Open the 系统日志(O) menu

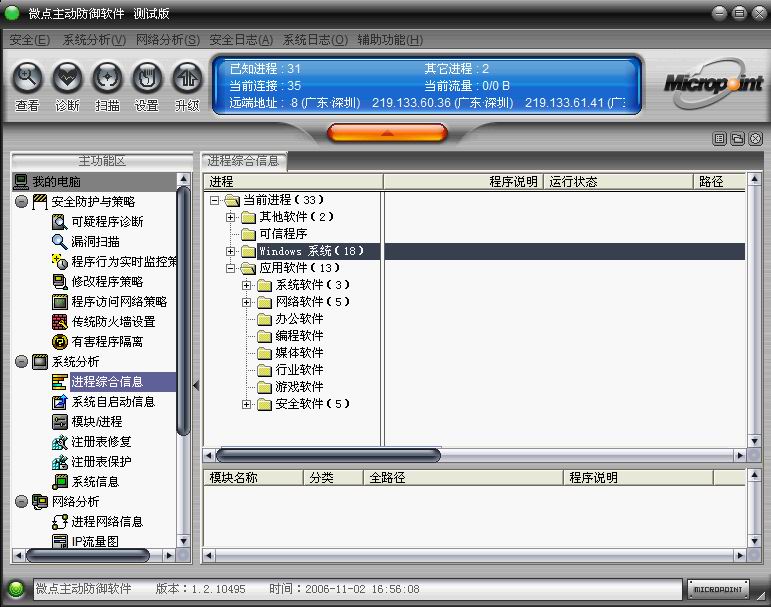tap(315, 40)
